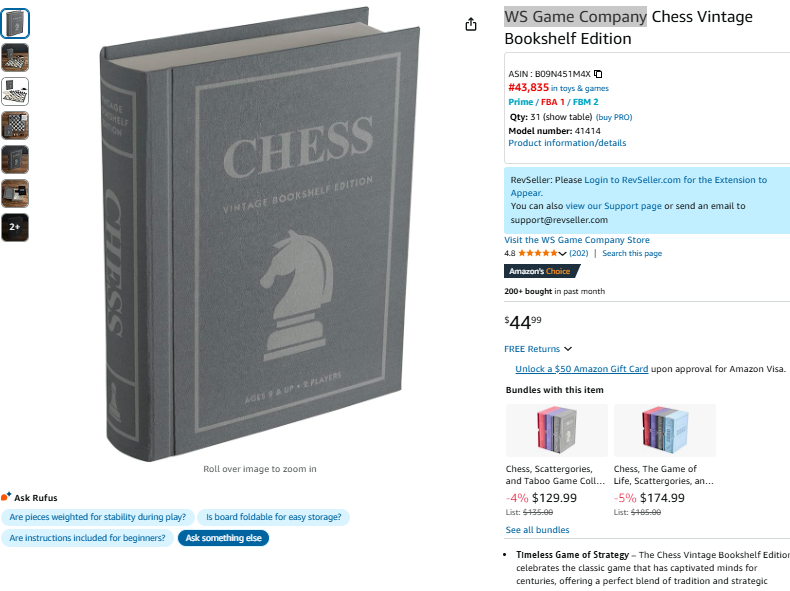Click the star rating icons

point(538,254)
